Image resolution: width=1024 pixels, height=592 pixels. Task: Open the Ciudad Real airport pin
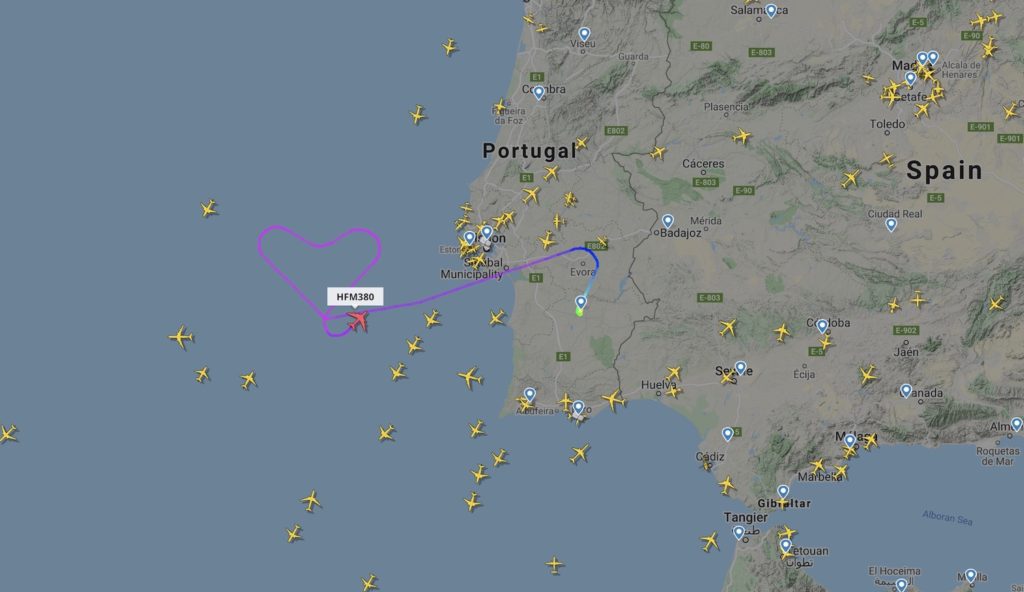tap(891, 225)
